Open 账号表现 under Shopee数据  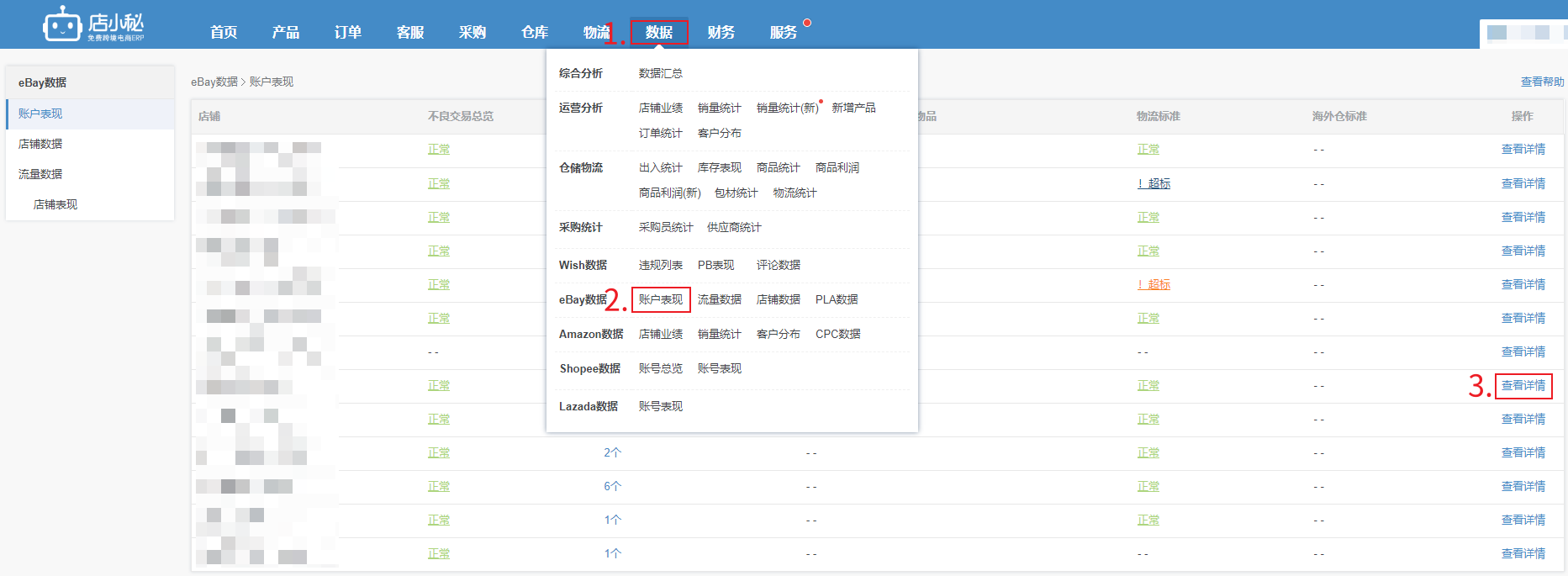click(x=720, y=368)
